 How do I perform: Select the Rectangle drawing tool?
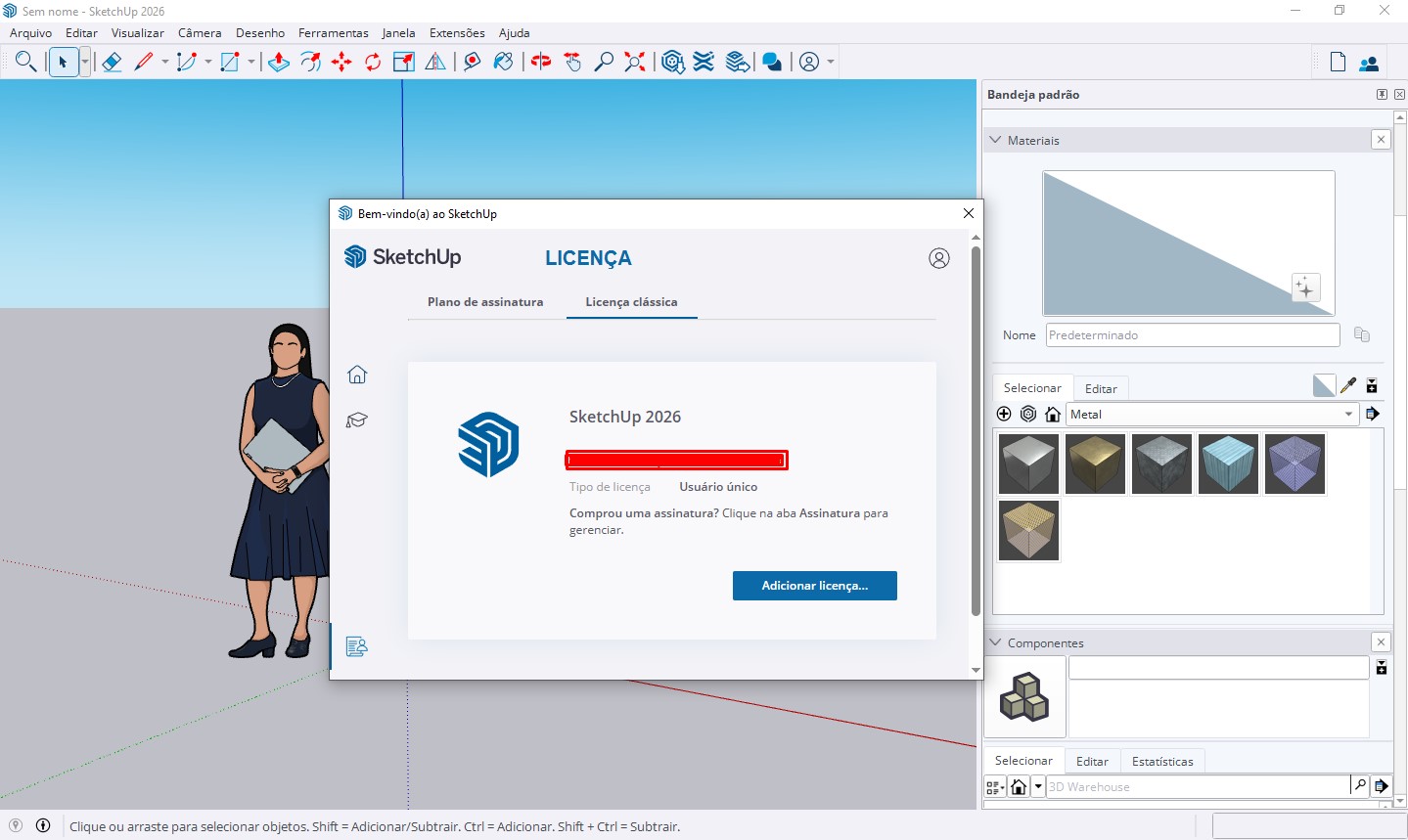pyautogui.click(x=229, y=61)
